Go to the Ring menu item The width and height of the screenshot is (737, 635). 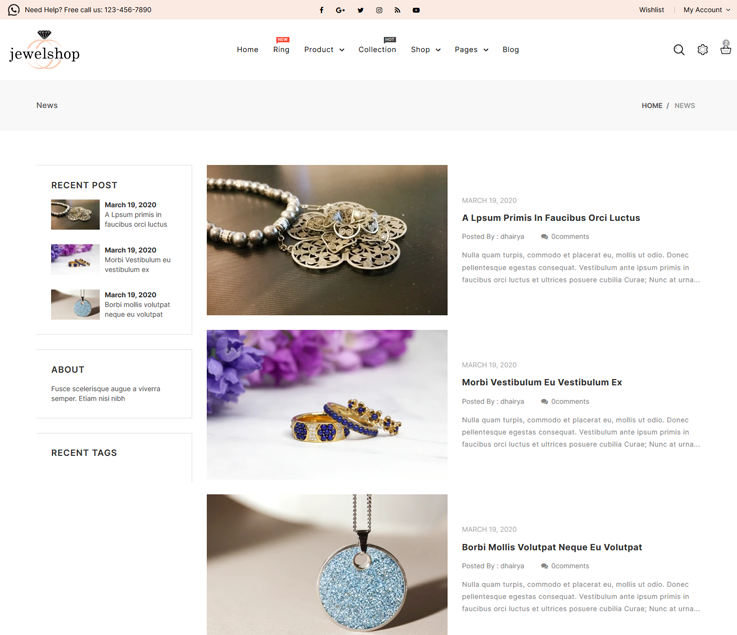point(281,49)
